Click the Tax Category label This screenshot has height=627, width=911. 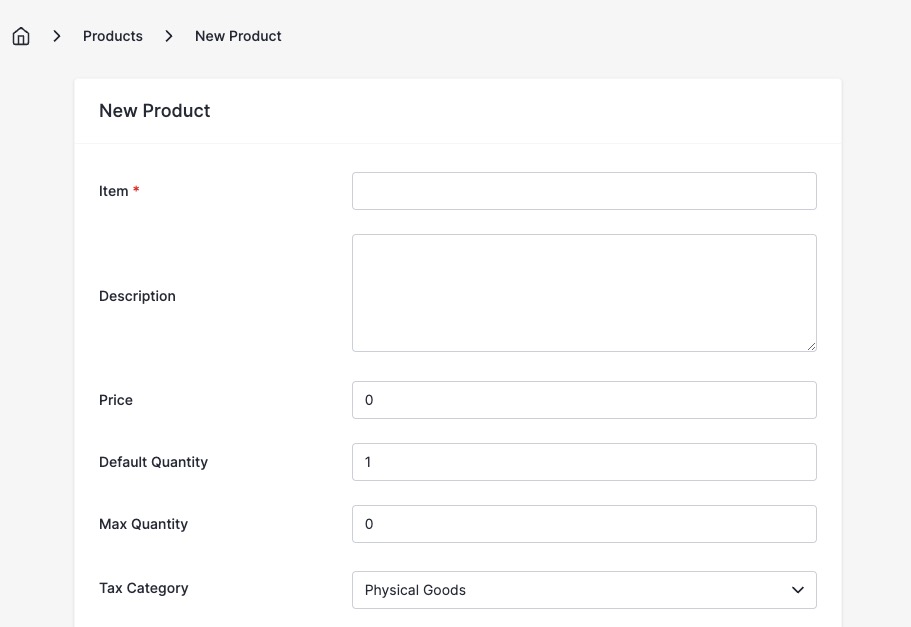click(x=143, y=588)
